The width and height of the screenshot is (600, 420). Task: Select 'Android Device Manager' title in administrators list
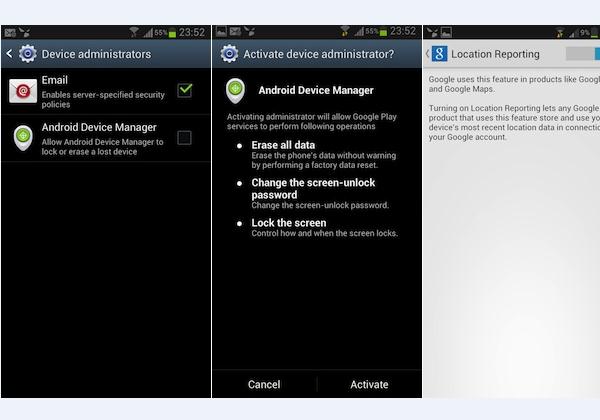(x=99, y=127)
